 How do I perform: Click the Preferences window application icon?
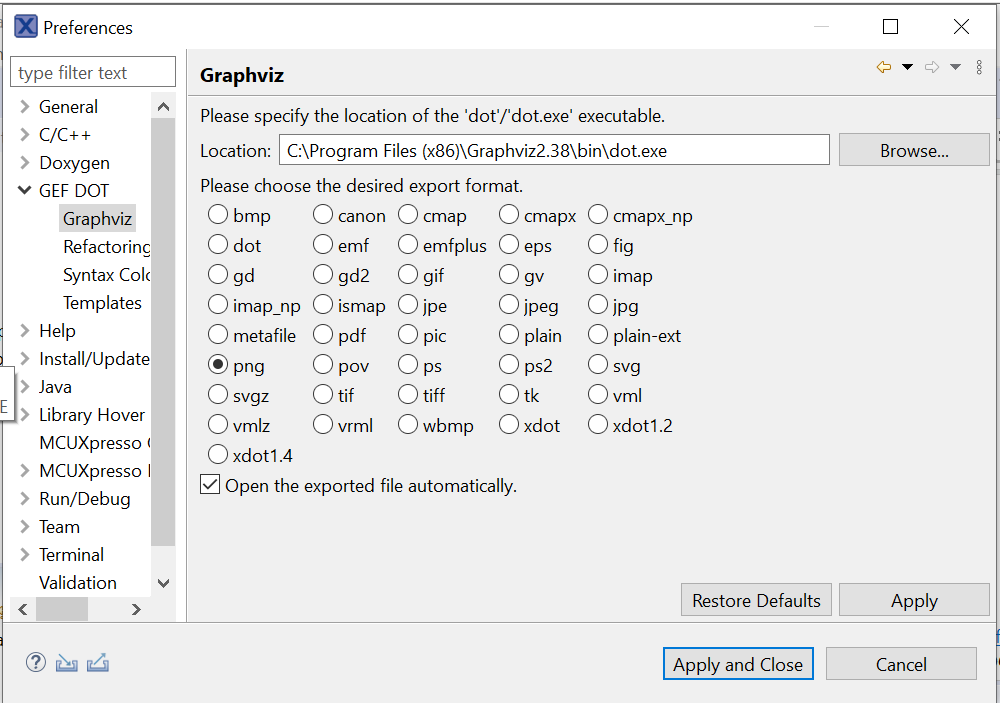(26, 27)
